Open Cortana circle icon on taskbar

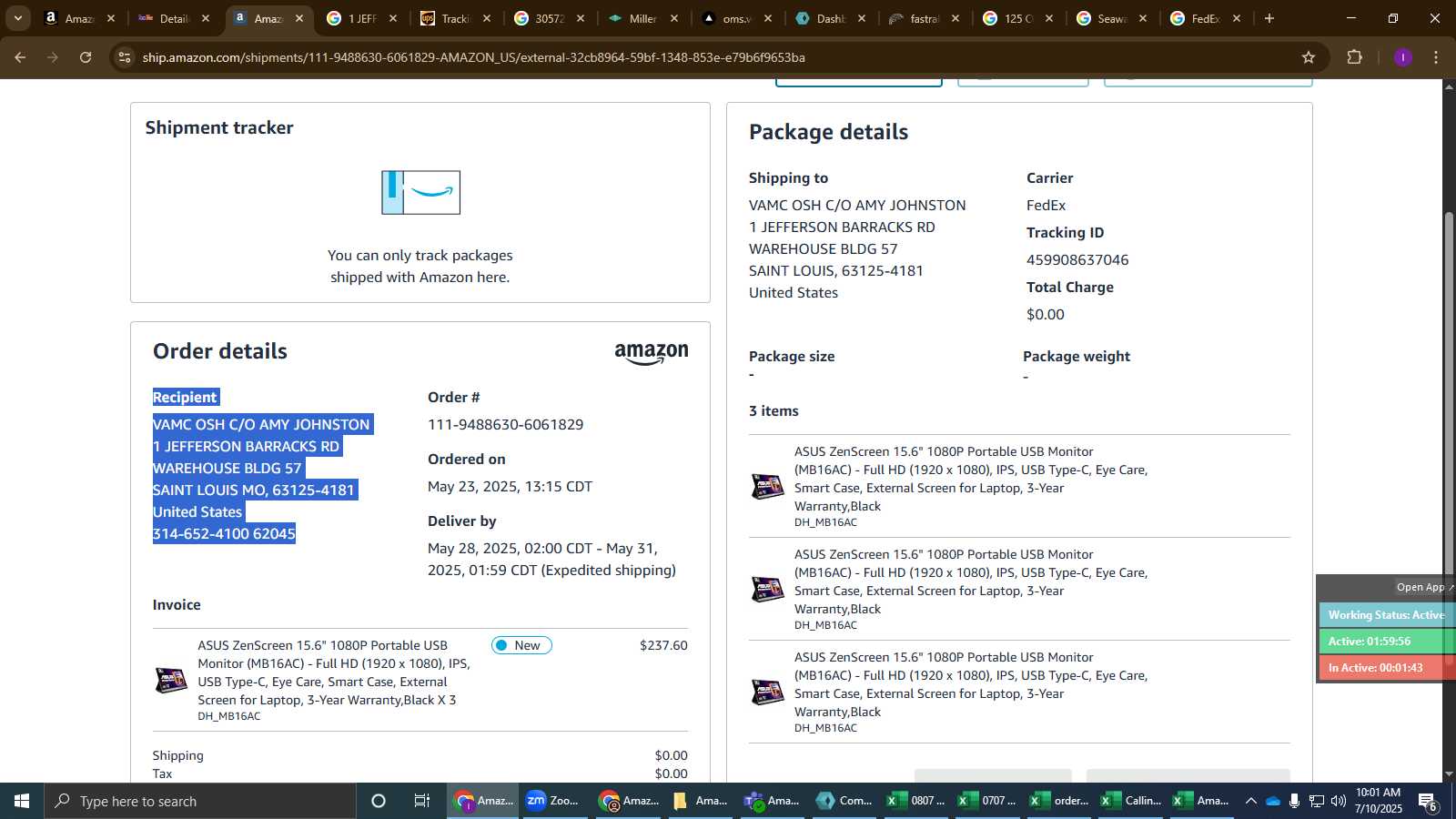[x=379, y=801]
